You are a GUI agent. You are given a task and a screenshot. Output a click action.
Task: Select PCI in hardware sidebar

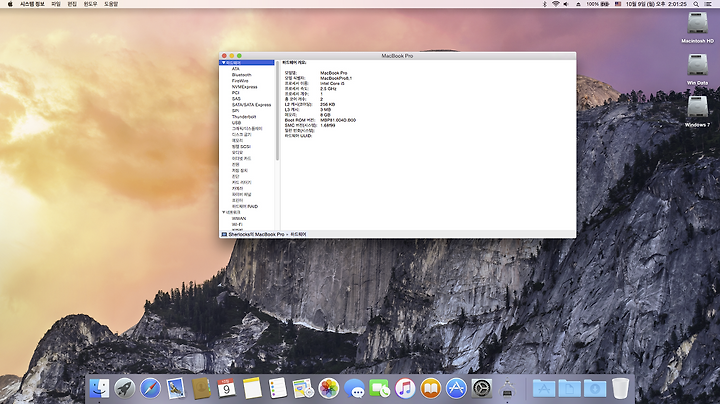(x=236, y=93)
